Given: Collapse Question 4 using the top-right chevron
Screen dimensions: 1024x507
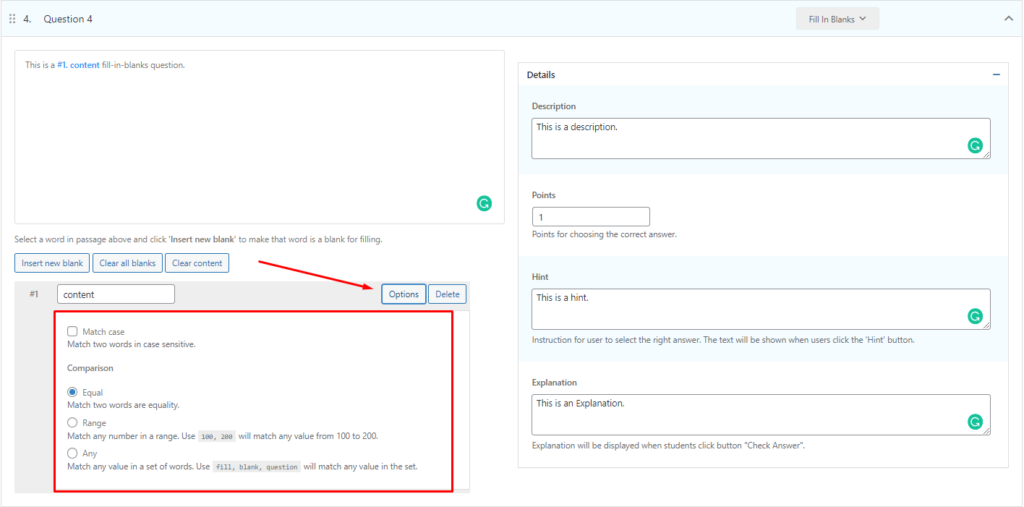Looking at the screenshot, I should (1008, 19).
